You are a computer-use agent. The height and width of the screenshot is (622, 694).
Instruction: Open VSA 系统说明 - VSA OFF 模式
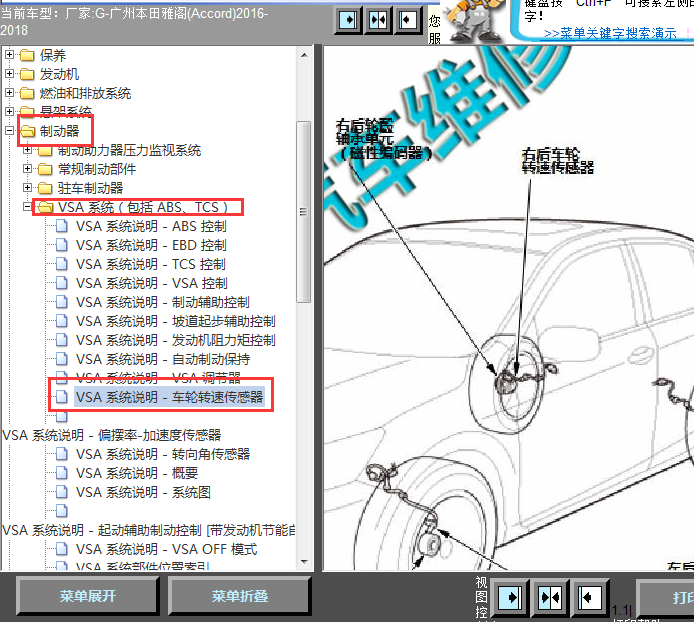tap(166, 549)
